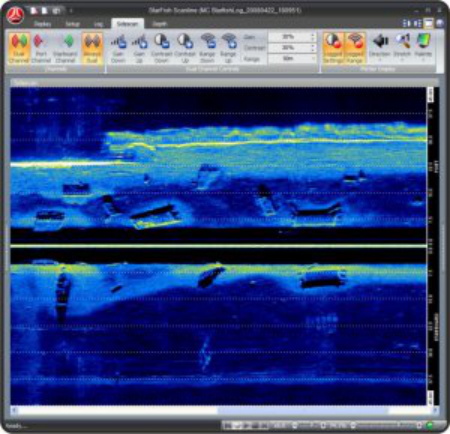The width and height of the screenshot is (450, 434).
Task: Switch to the Depth ribbon tab
Action: (159, 24)
